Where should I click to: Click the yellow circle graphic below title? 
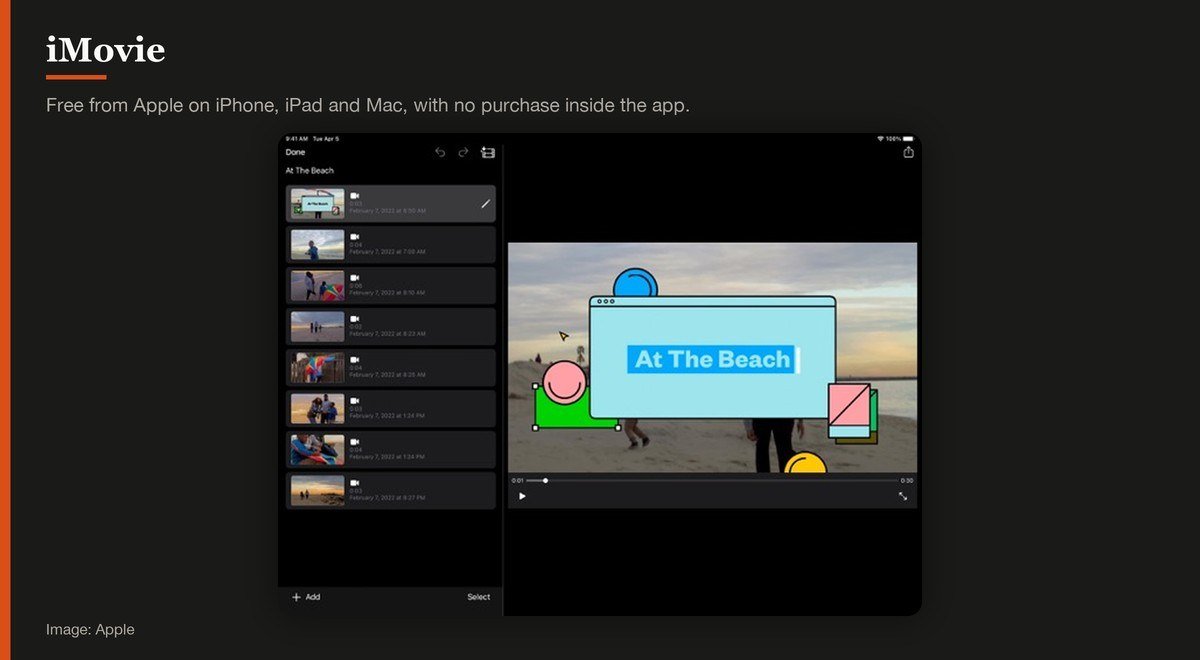(x=805, y=462)
